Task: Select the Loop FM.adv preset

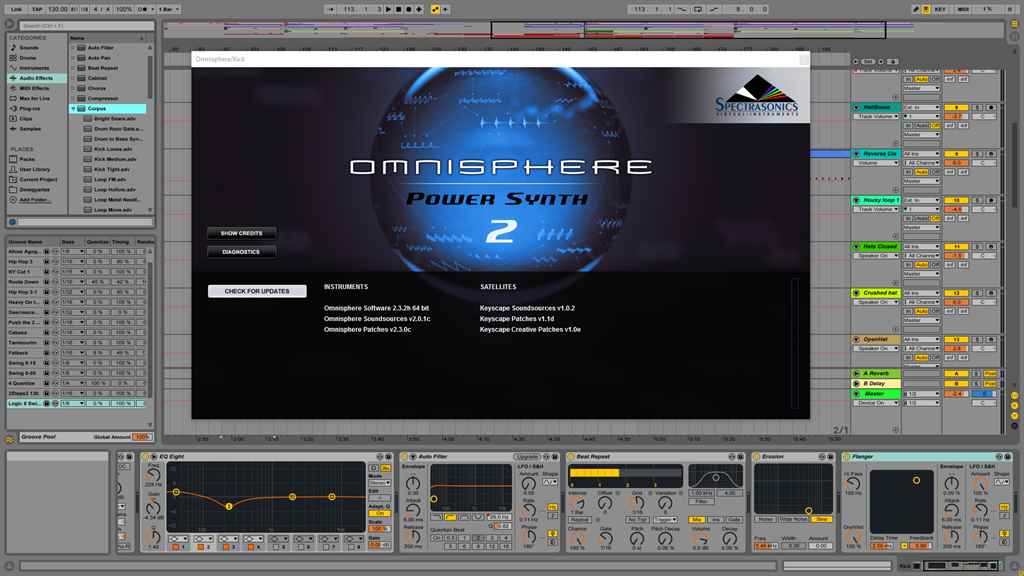Action: [x=110, y=180]
